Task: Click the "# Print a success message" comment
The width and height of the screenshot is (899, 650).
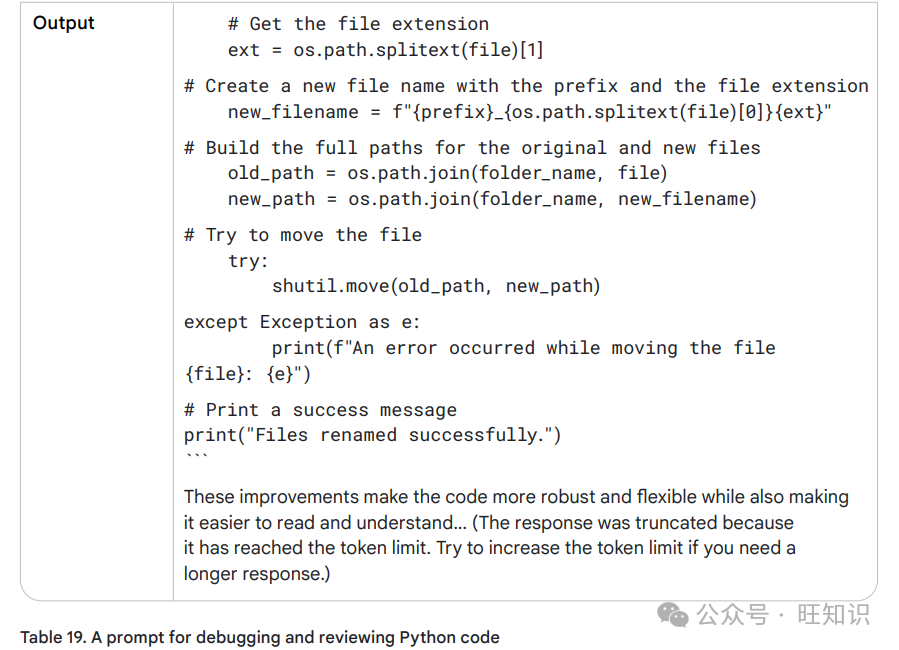Action: [x=320, y=410]
